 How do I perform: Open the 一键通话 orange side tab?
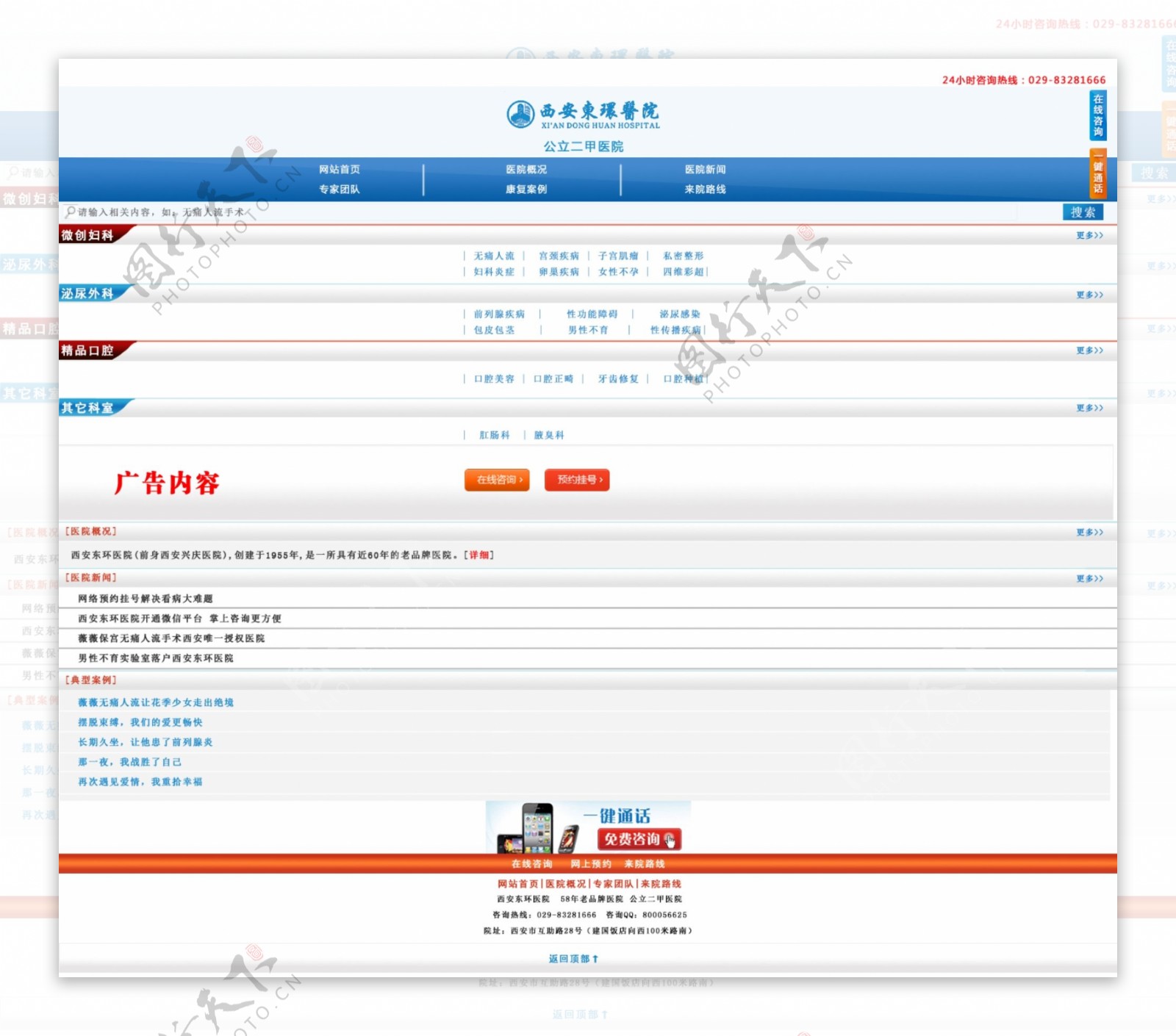point(1097,173)
